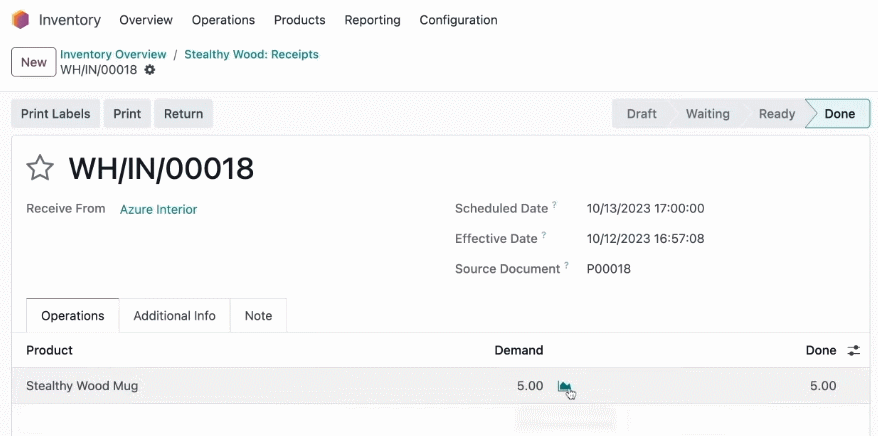Expand the Reporting menu
The height and width of the screenshot is (436, 878).
[372, 20]
